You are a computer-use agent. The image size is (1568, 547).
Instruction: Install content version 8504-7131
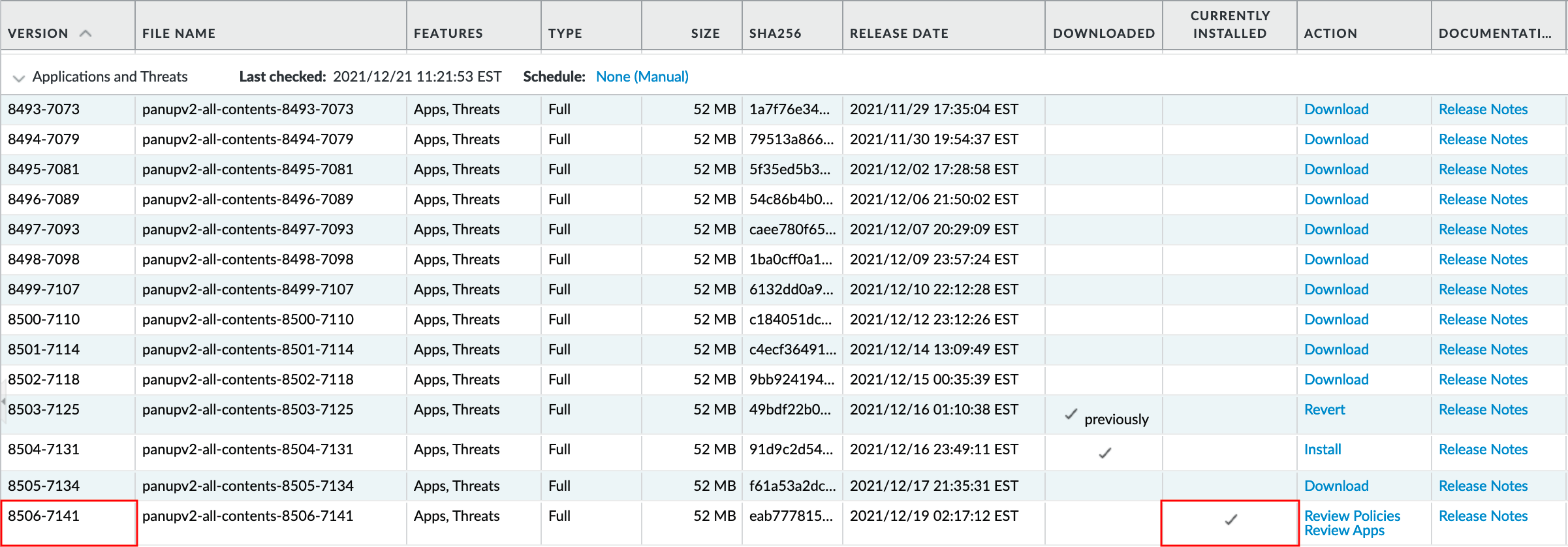[1322, 450]
